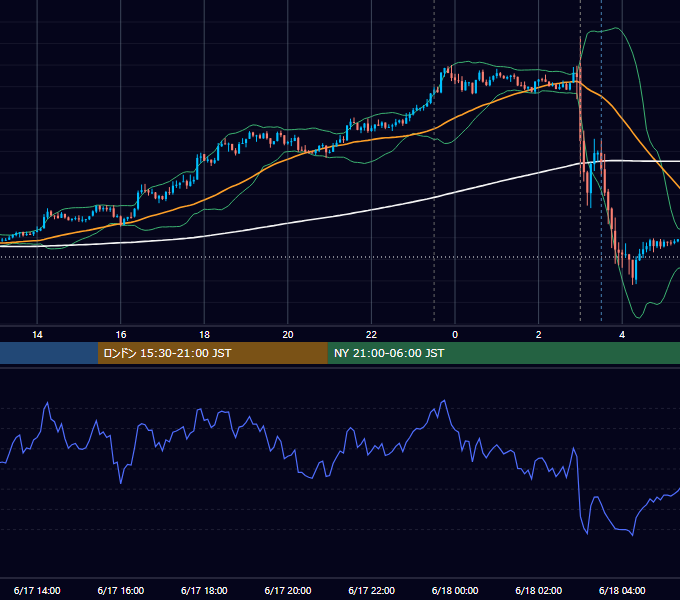
Task: Select the NY 21:00-06:00 JST session band
Action: [x=503, y=353]
